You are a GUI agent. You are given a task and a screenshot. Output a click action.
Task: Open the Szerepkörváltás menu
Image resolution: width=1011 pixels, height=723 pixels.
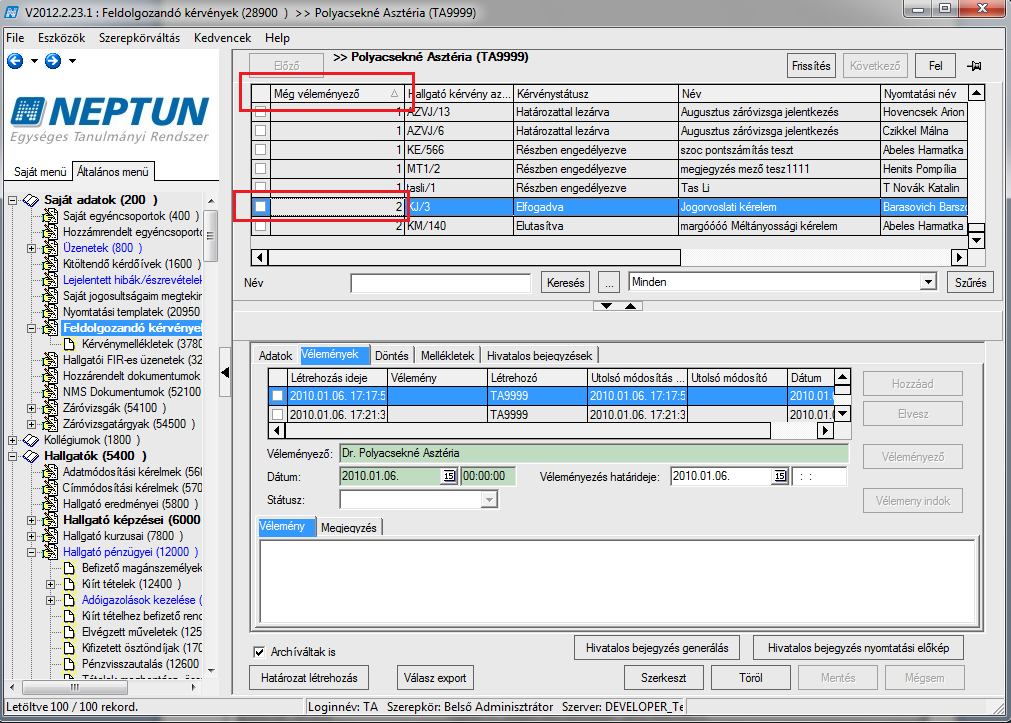coord(139,38)
